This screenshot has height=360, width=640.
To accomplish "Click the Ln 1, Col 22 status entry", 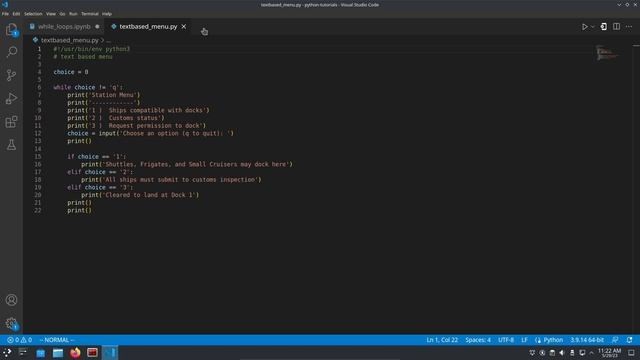I will click(x=442, y=340).
